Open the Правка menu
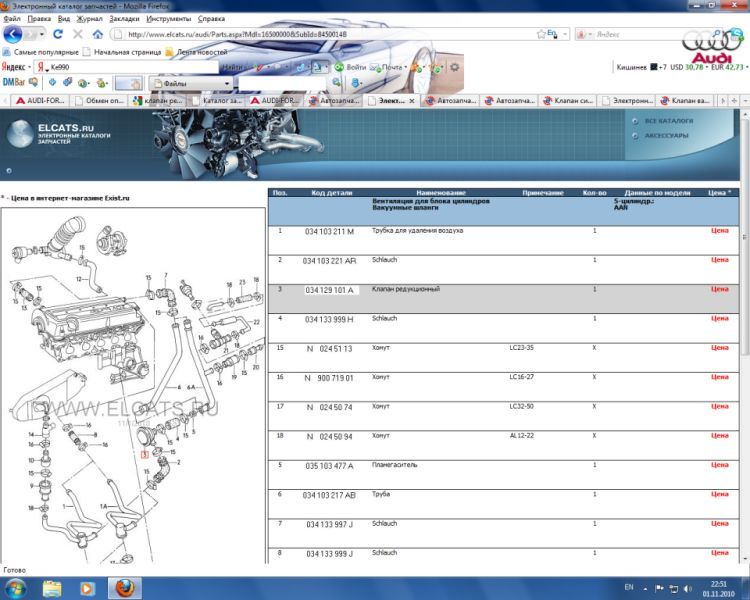 pyautogui.click(x=39, y=19)
